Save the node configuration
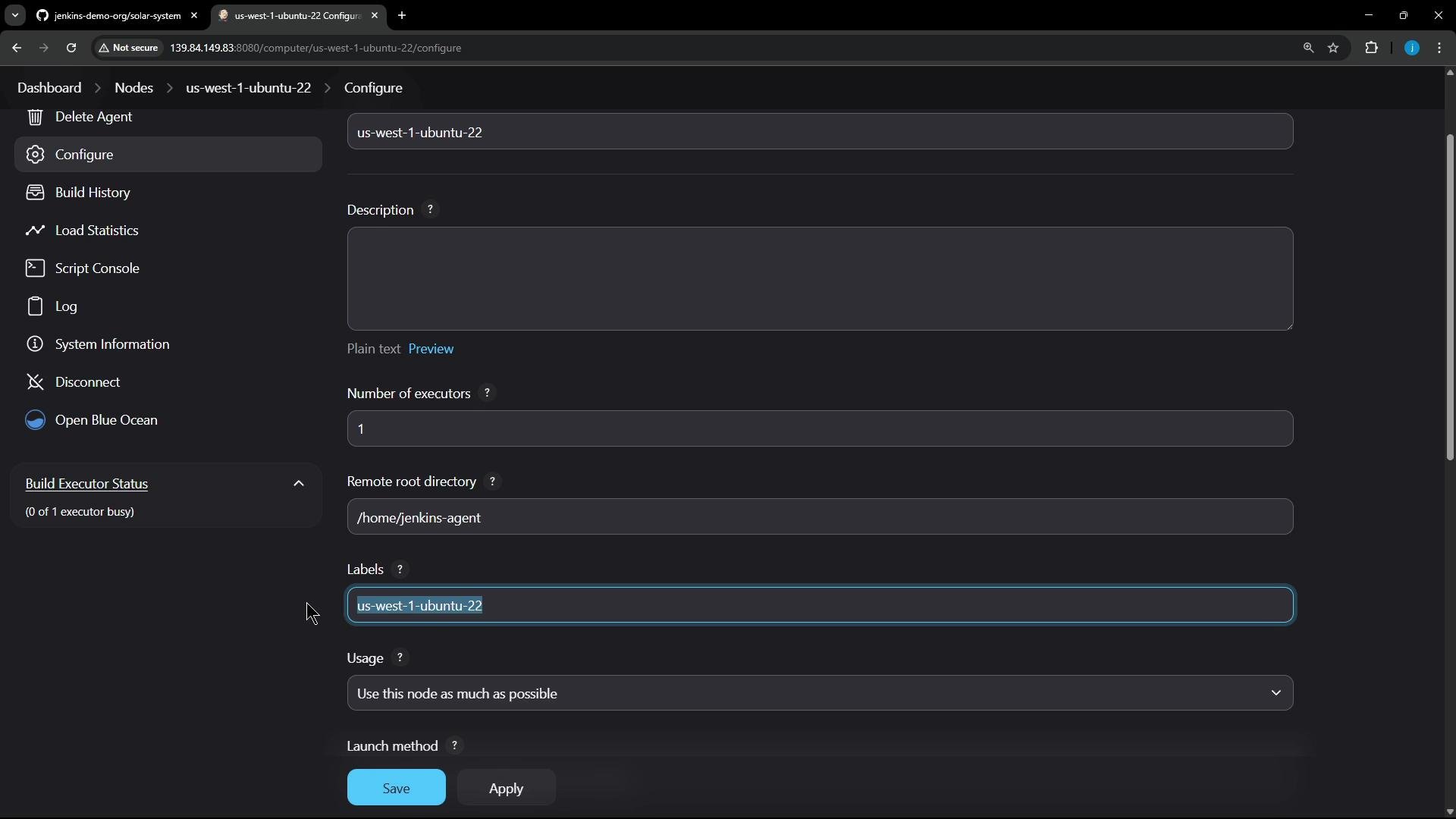Screen dimensions: 1456x819 pos(397,788)
